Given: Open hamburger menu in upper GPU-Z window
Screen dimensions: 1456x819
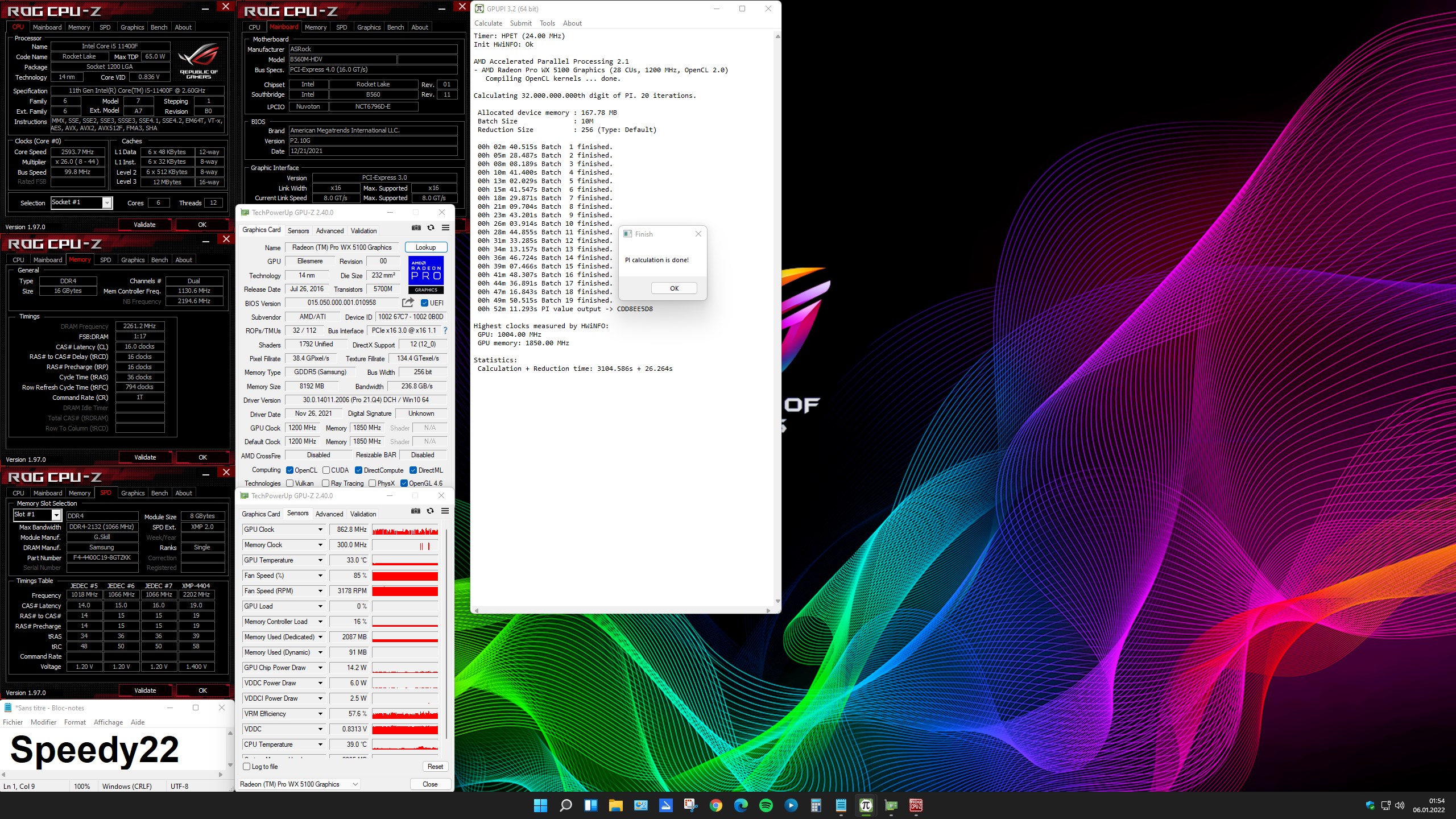Looking at the screenshot, I should (x=445, y=227).
